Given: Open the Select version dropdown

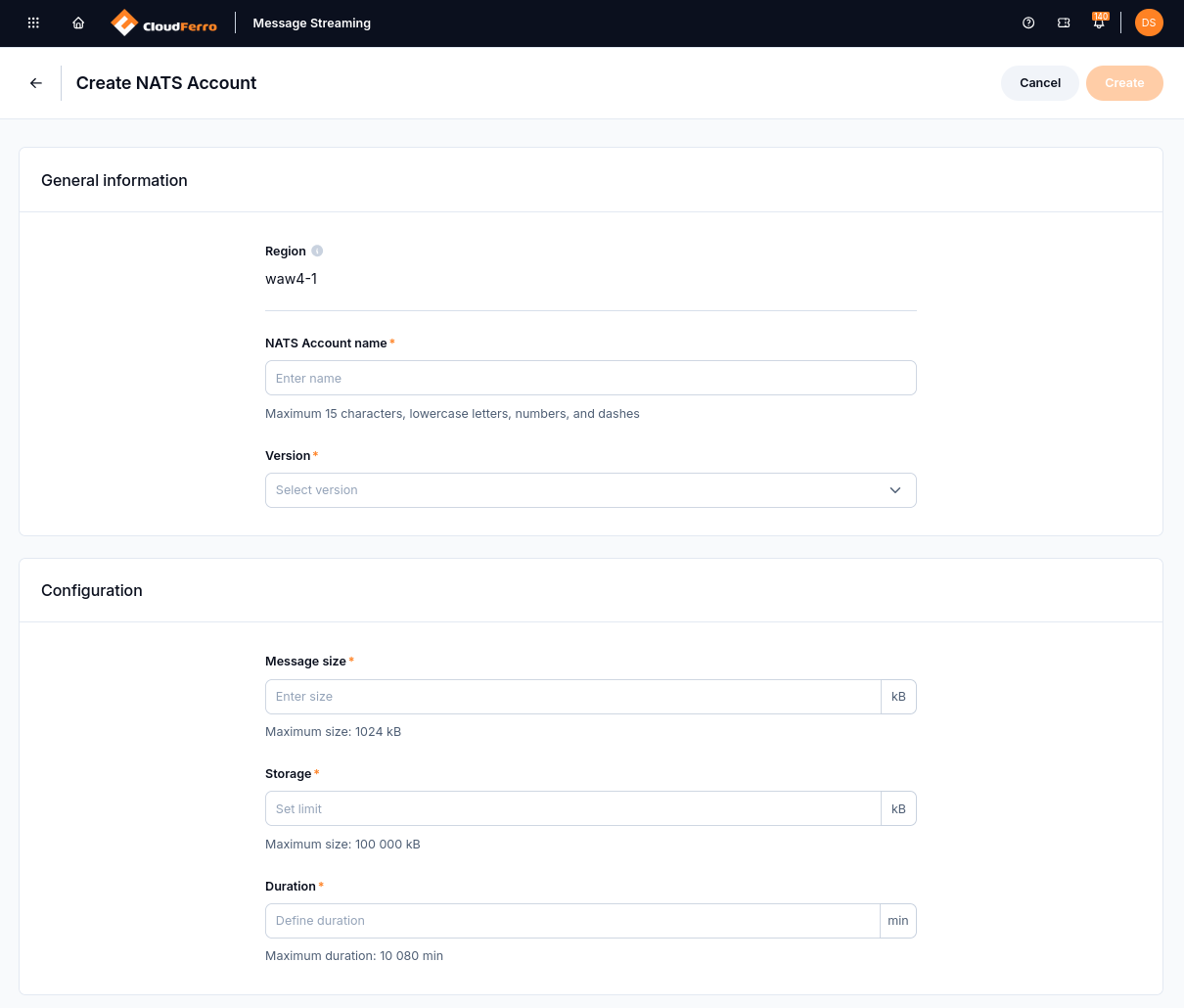Looking at the screenshot, I should 591,490.
